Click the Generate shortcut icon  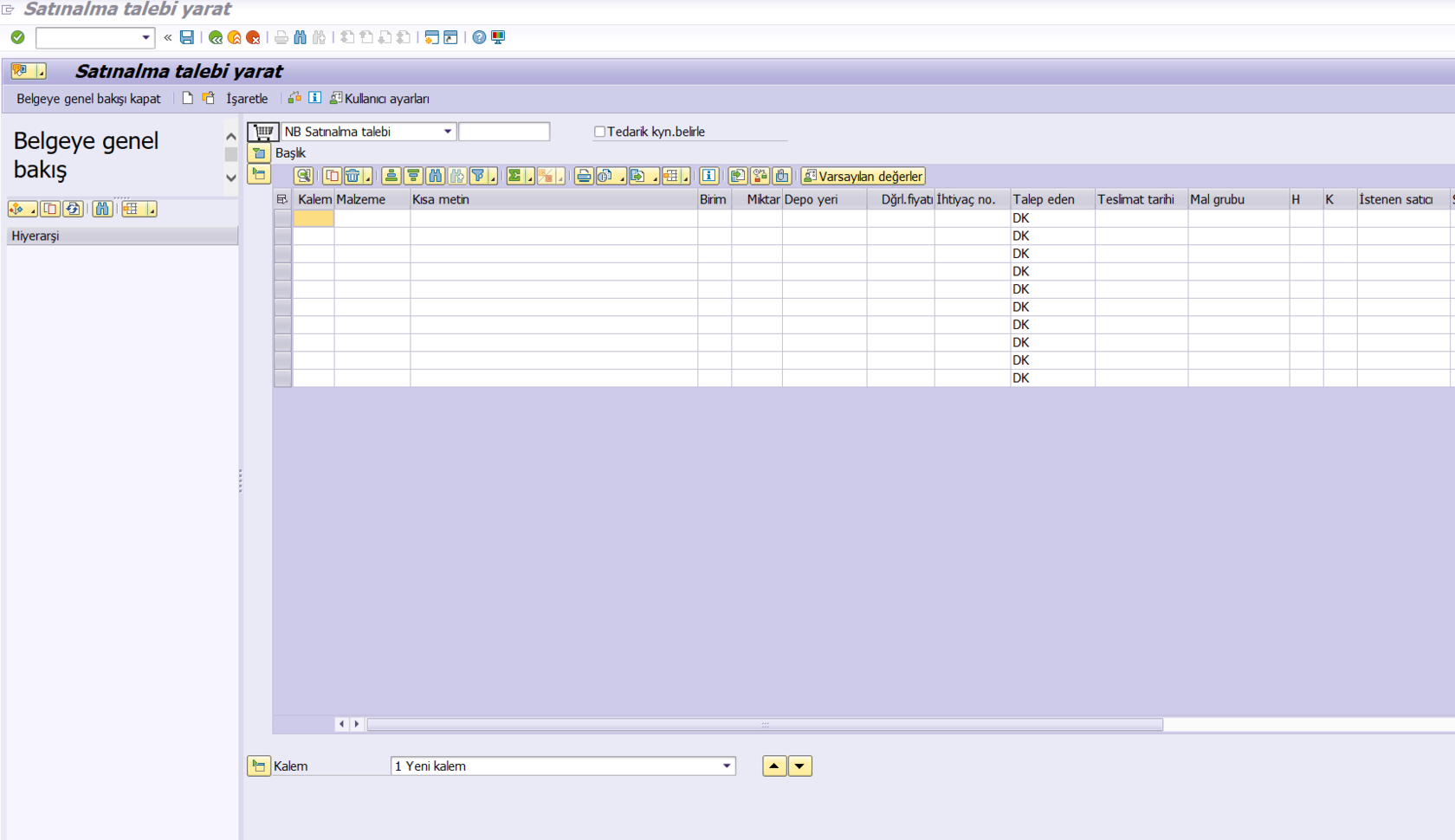pos(450,37)
